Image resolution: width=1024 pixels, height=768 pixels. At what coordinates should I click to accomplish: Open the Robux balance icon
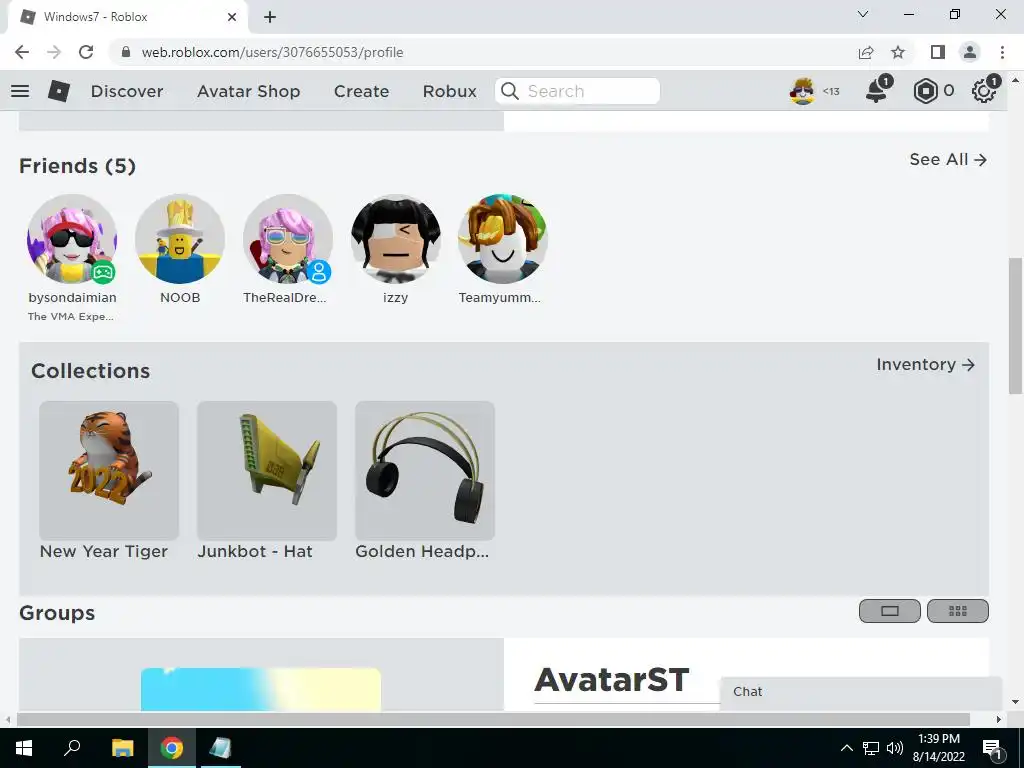[925, 91]
